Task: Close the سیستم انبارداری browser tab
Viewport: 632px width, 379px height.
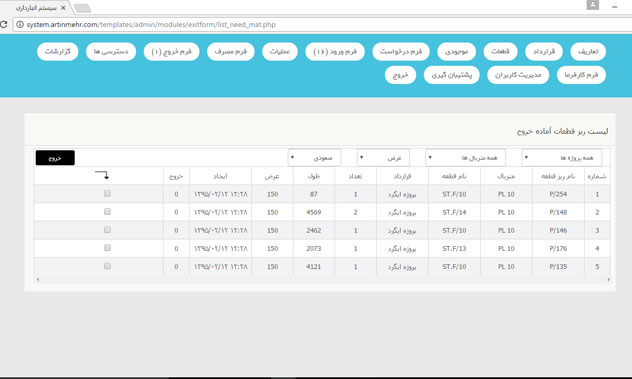Action: pos(63,8)
